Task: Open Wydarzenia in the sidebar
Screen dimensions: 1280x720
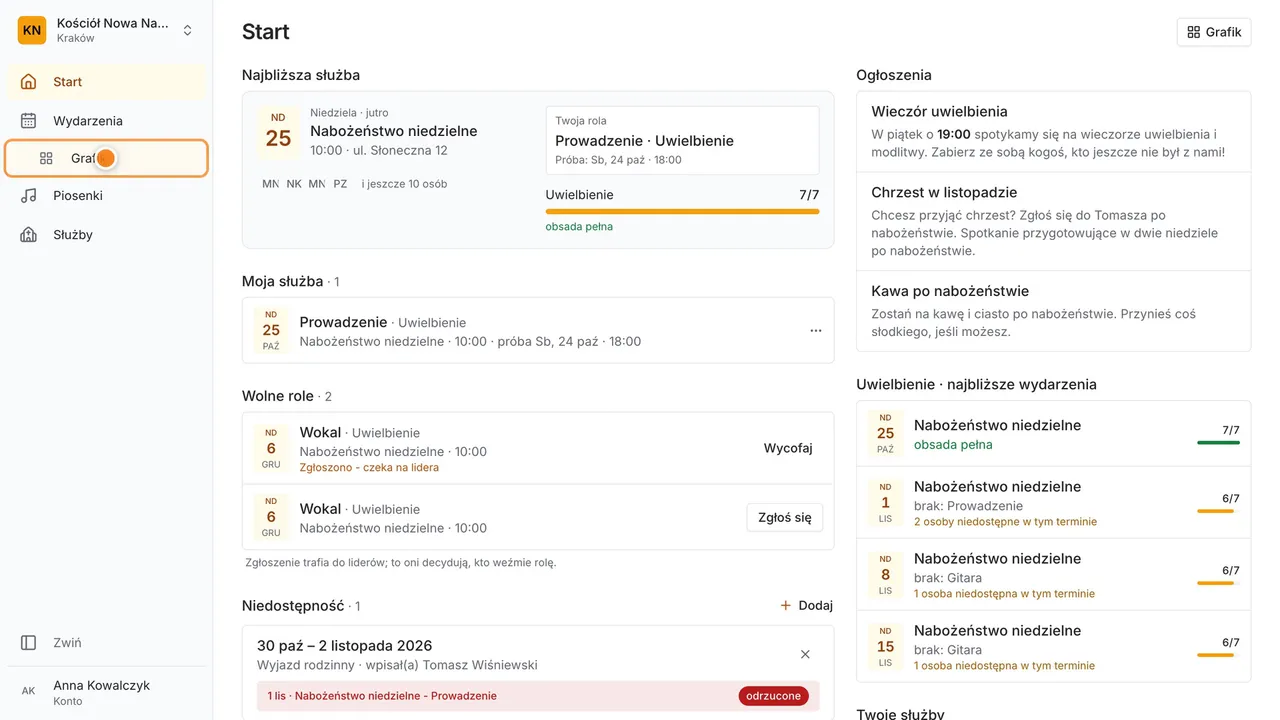Action: (107, 121)
